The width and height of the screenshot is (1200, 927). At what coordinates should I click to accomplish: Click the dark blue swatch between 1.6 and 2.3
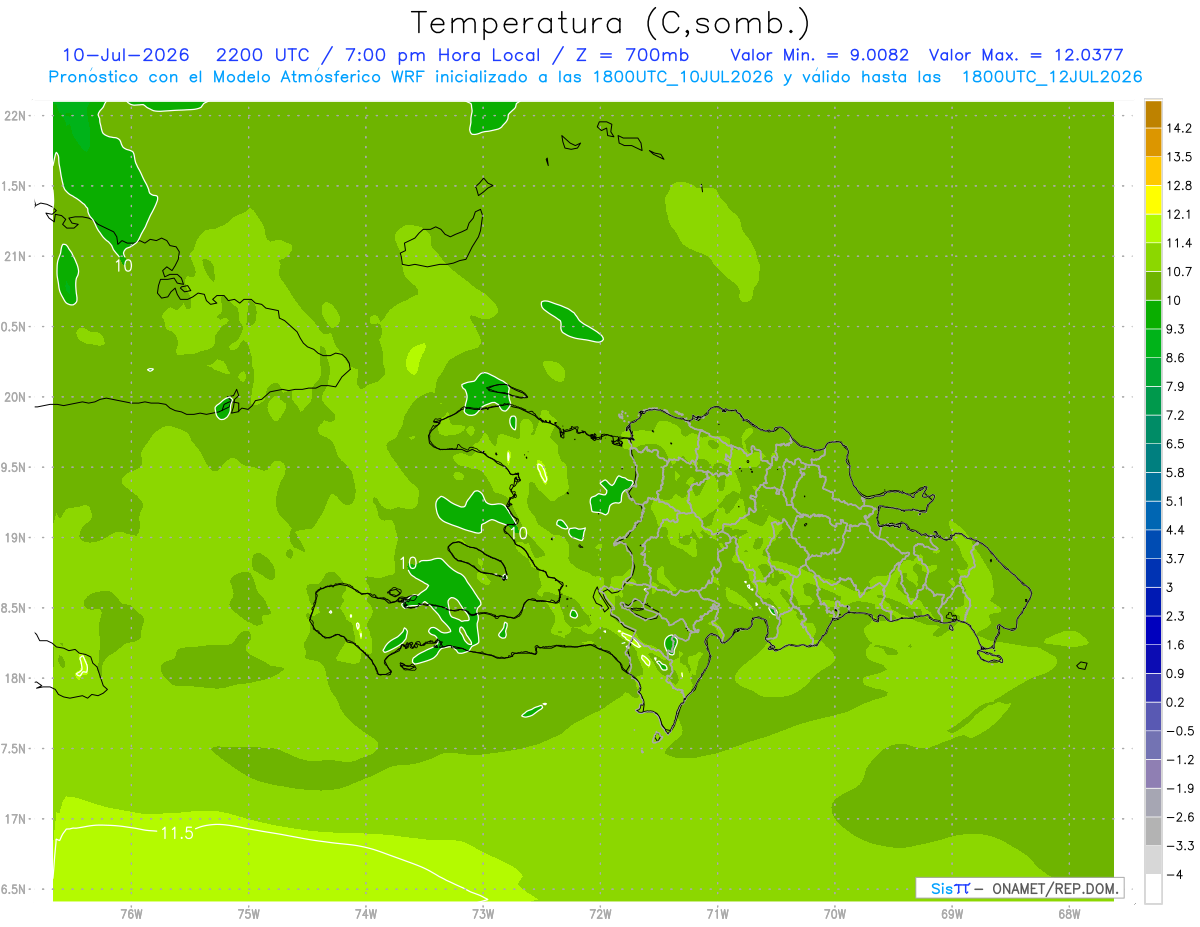(x=1153, y=631)
